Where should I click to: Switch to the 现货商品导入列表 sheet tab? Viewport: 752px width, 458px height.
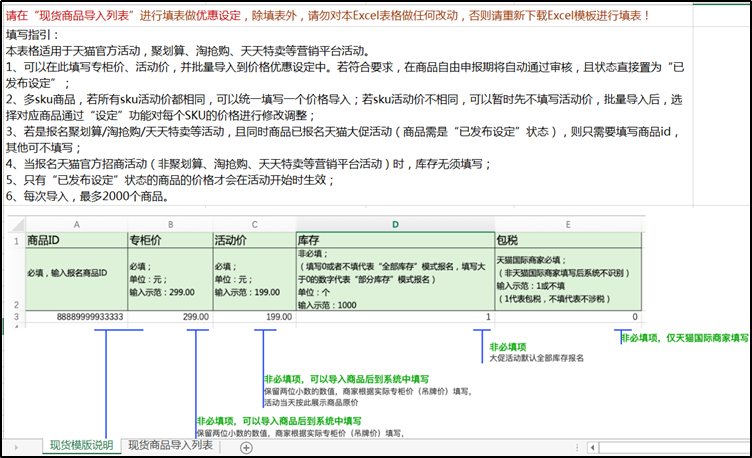(x=171, y=446)
